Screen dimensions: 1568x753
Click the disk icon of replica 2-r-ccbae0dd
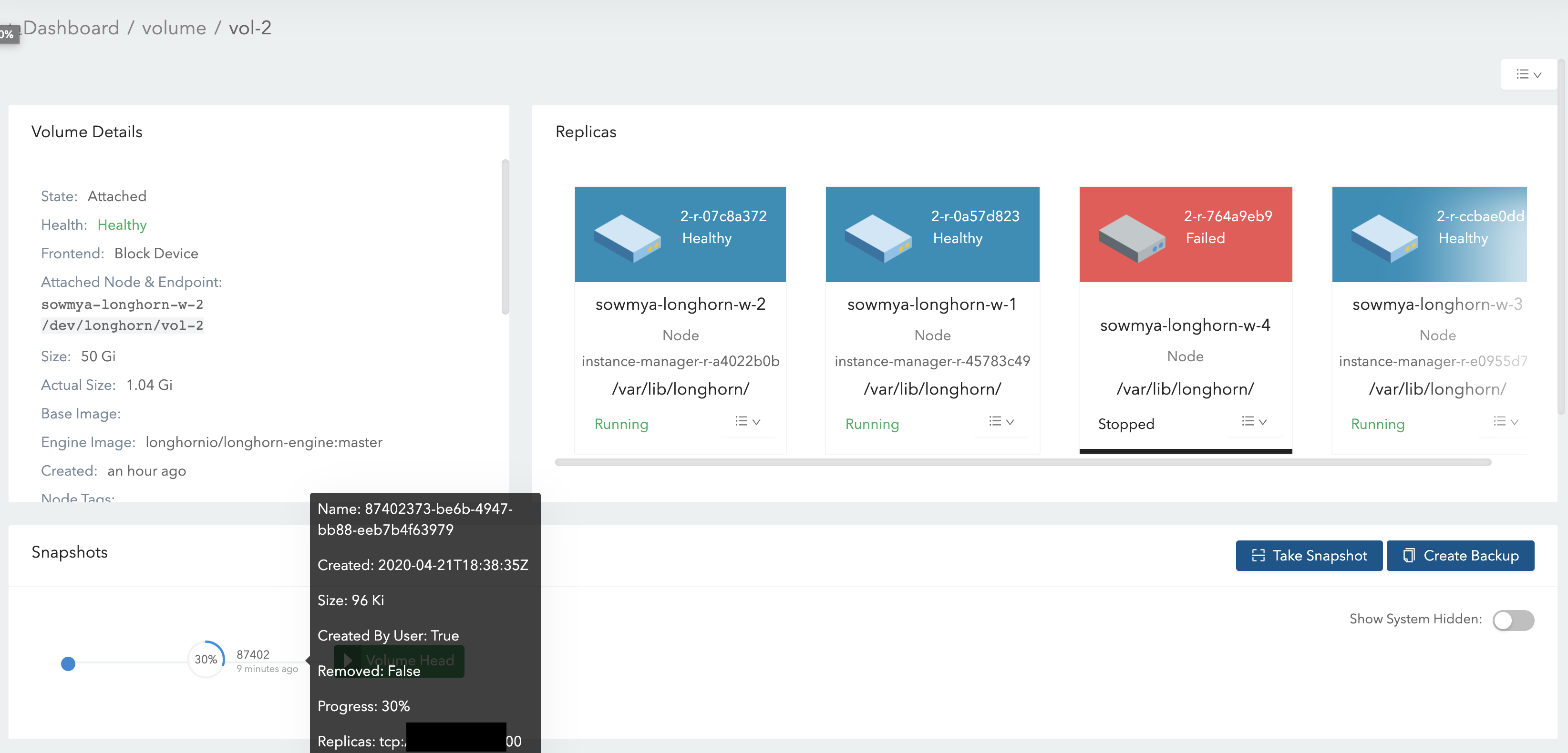(1384, 238)
